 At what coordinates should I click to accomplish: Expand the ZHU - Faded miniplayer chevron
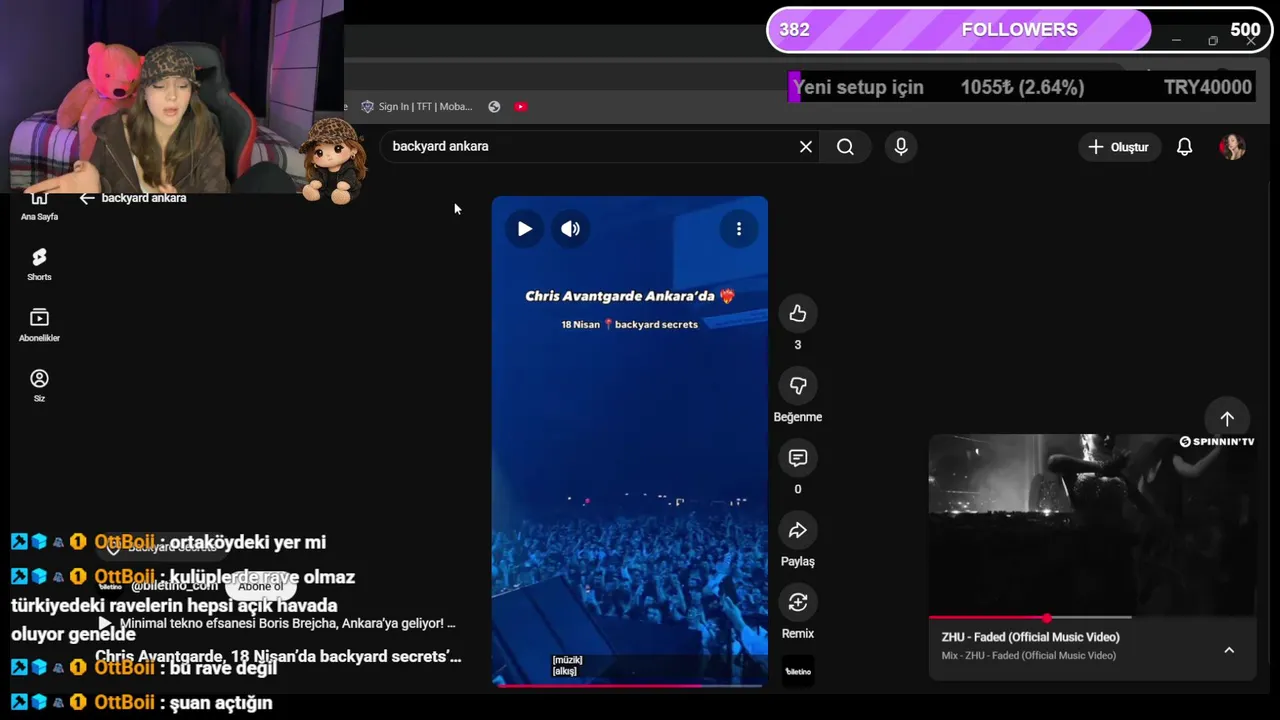(1229, 650)
